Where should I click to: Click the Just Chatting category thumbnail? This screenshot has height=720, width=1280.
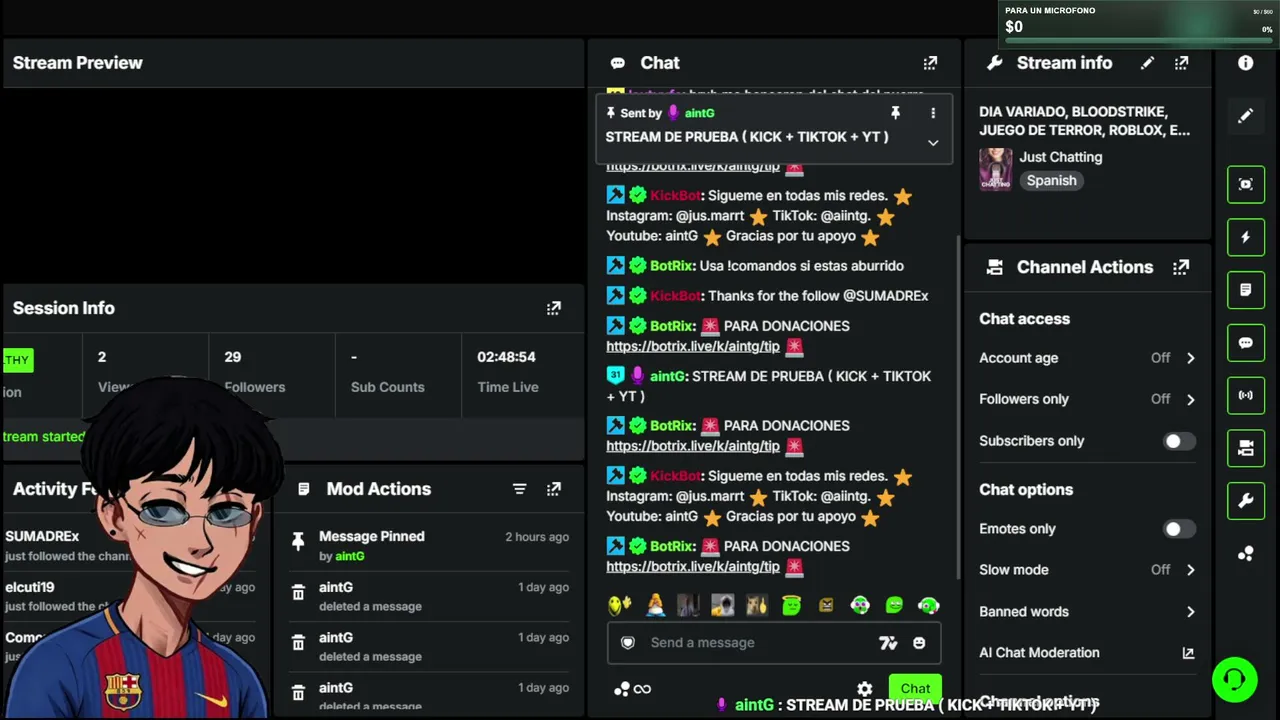coord(995,169)
